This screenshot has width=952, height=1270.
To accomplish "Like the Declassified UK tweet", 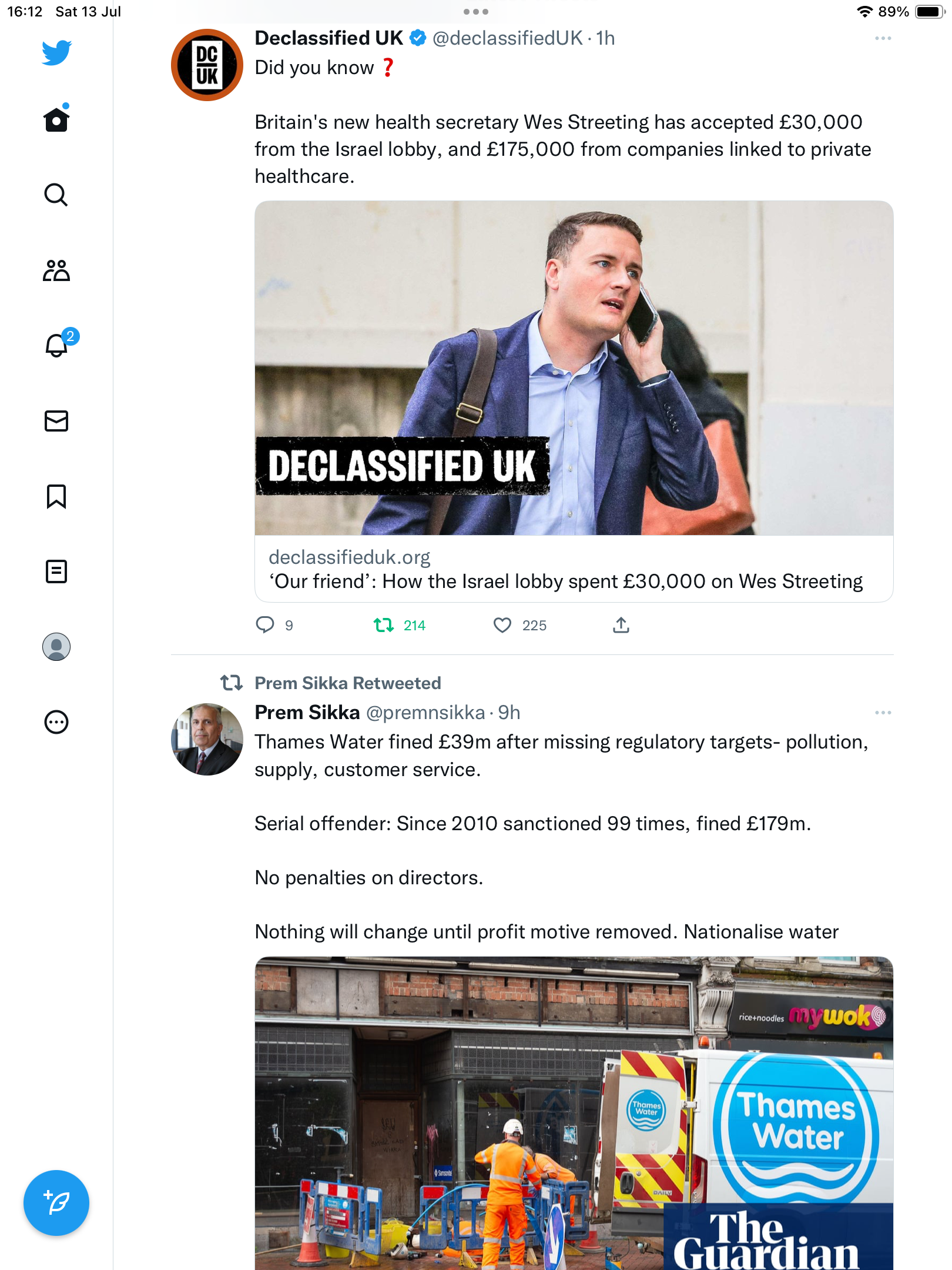I will (x=502, y=625).
